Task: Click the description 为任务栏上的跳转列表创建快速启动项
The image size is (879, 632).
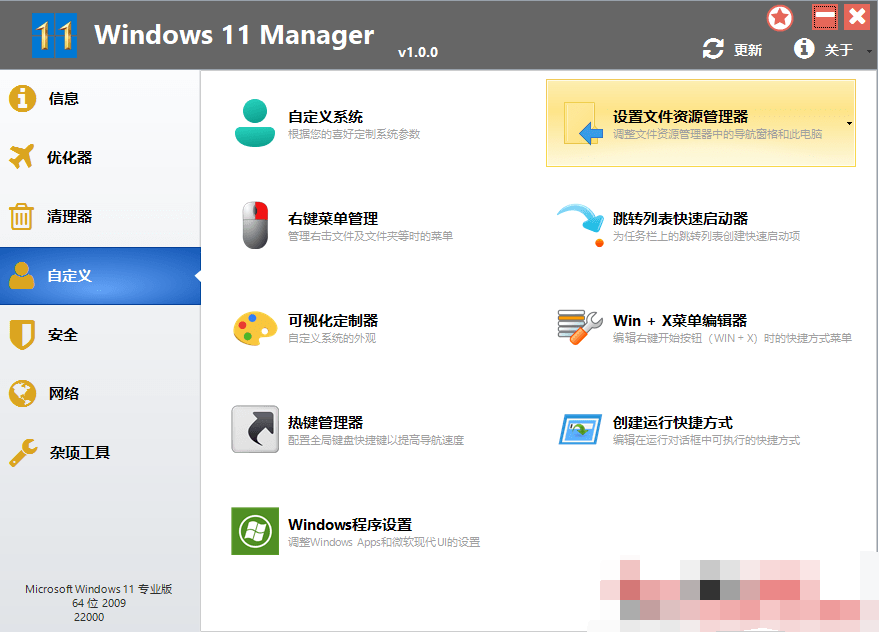Action: [x=706, y=236]
